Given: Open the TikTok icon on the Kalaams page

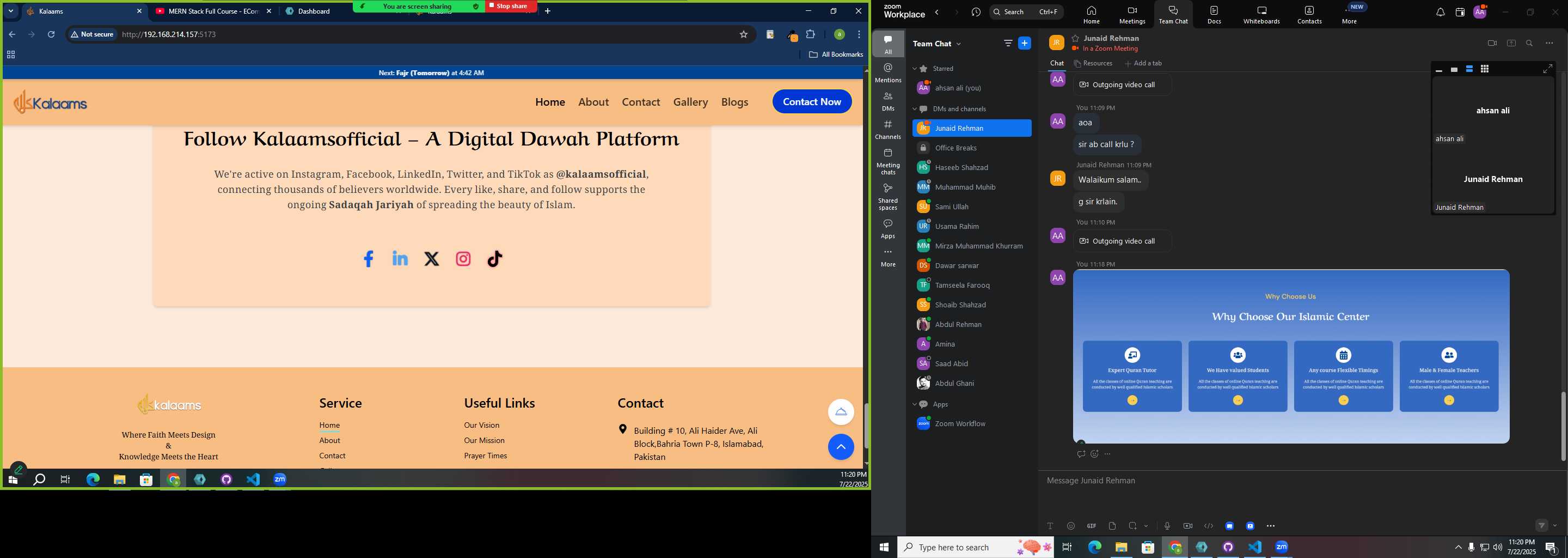Looking at the screenshot, I should coord(495,259).
